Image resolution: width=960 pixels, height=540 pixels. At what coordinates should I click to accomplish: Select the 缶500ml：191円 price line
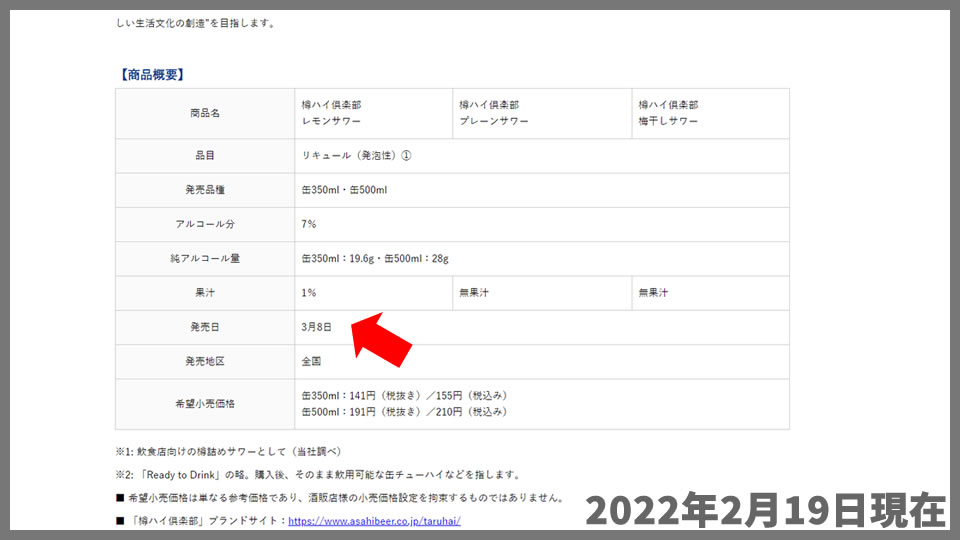pos(405,411)
